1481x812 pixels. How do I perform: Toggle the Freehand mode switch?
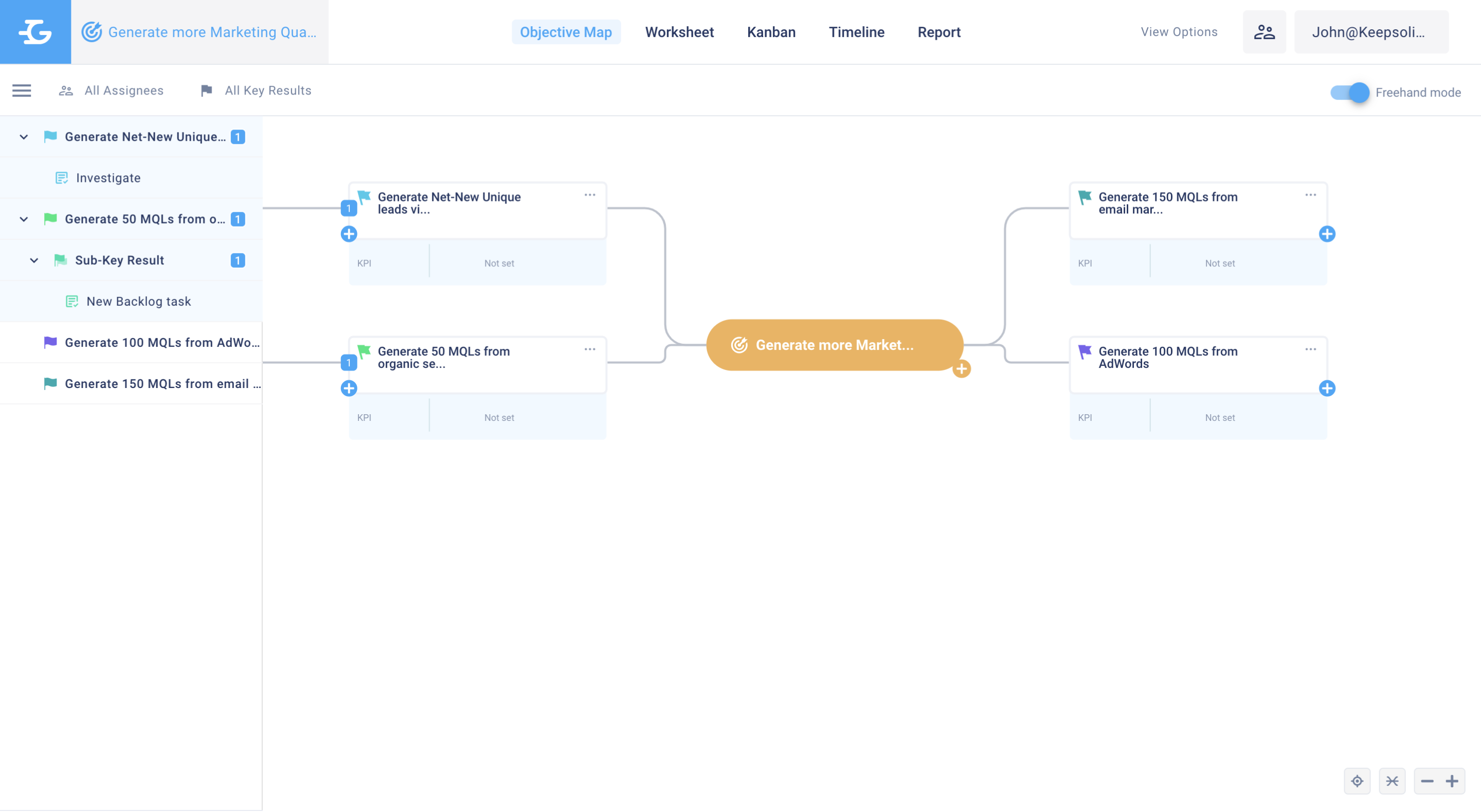coord(1350,93)
